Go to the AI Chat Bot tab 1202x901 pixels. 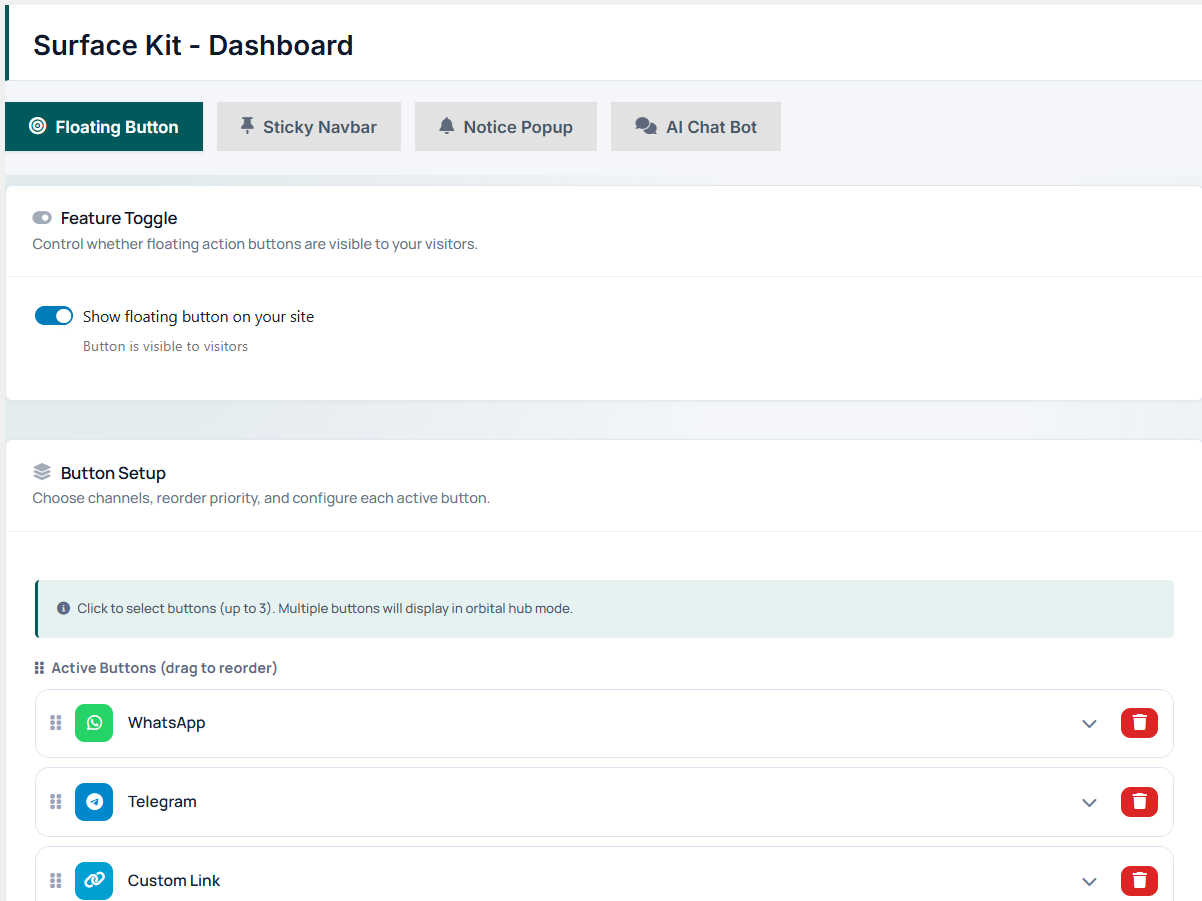pyautogui.click(x=695, y=127)
